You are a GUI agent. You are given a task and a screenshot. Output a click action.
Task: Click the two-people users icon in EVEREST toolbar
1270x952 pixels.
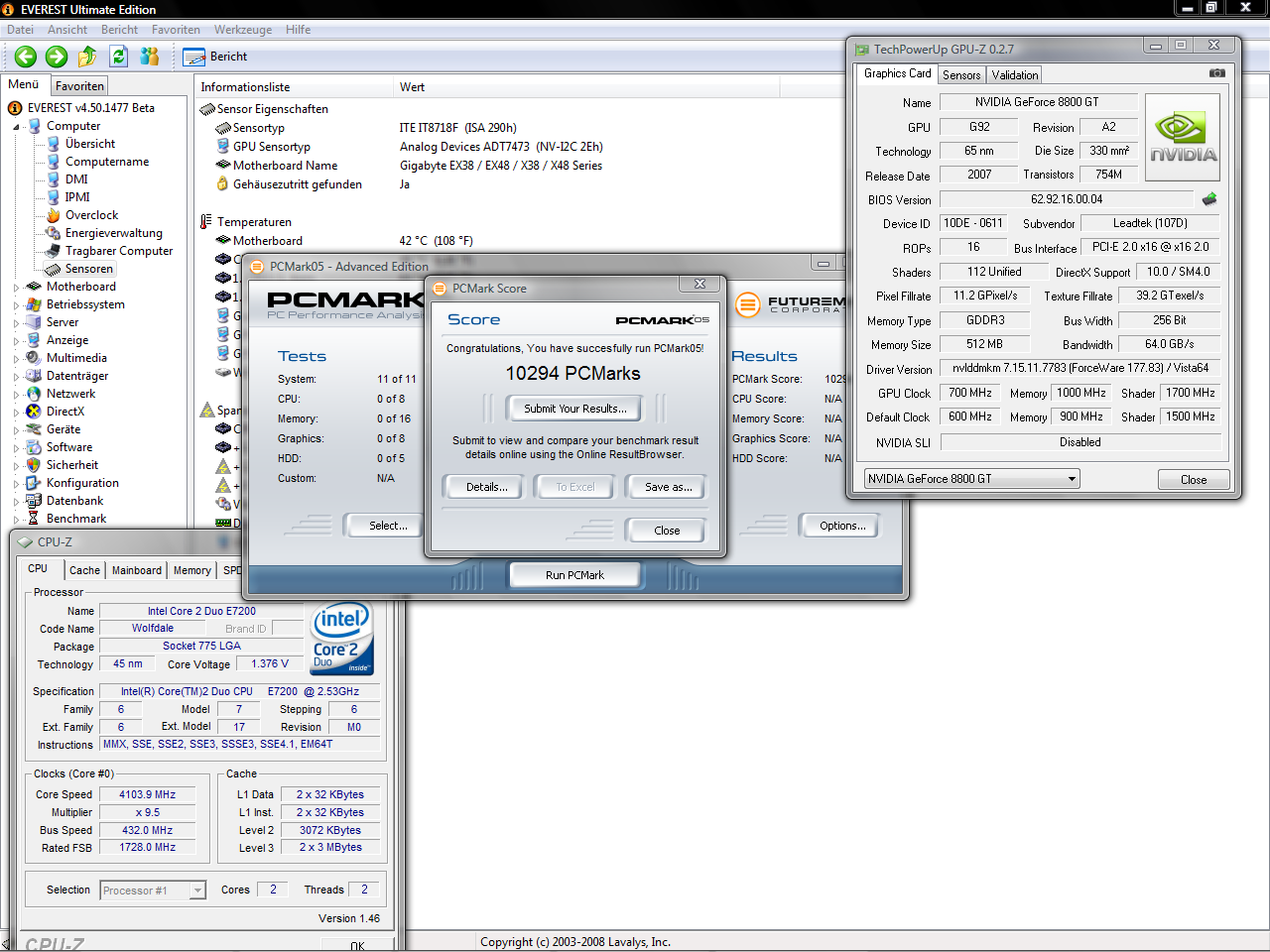coord(150,57)
